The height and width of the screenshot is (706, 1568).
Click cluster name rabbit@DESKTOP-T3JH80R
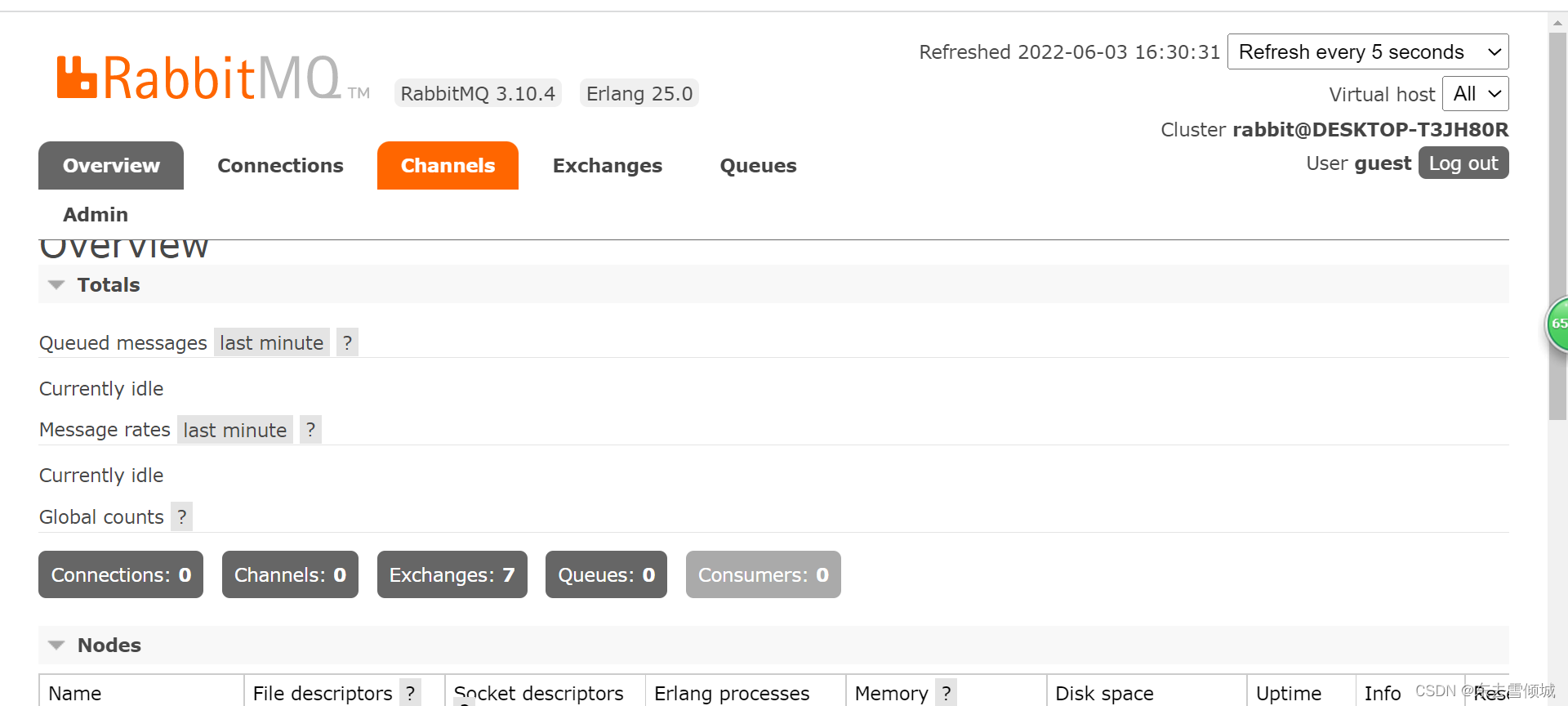point(1370,129)
